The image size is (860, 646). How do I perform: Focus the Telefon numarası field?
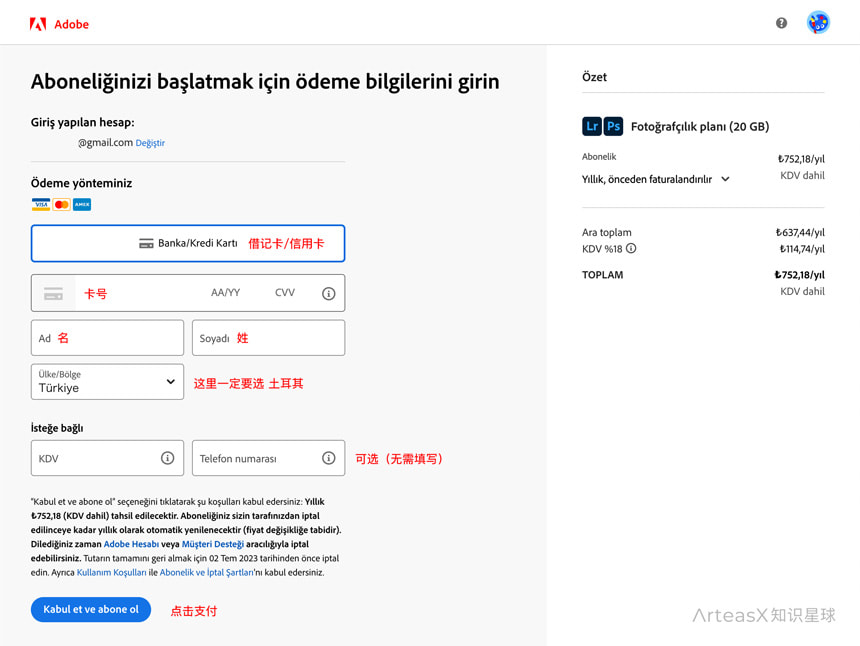[269, 458]
